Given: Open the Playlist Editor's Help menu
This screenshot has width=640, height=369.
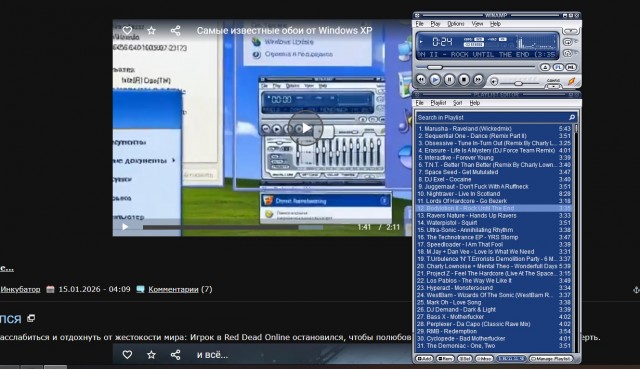Looking at the screenshot, I should pos(475,103).
